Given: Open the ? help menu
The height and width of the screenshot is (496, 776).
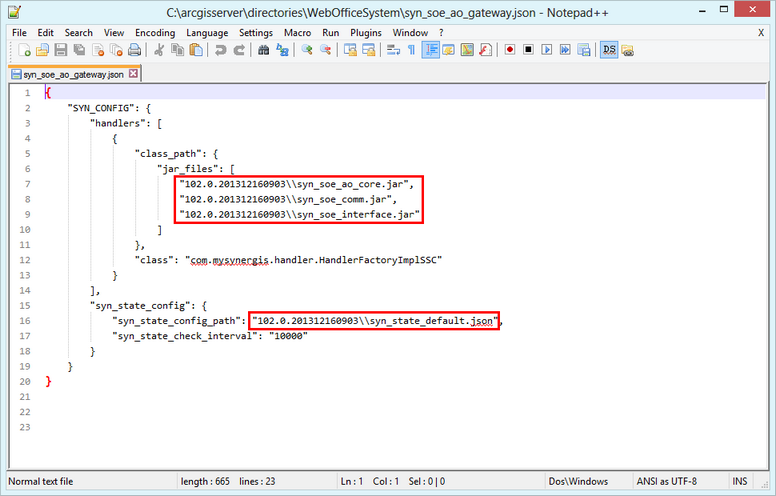Looking at the screenshot, I should pos(441,33).
